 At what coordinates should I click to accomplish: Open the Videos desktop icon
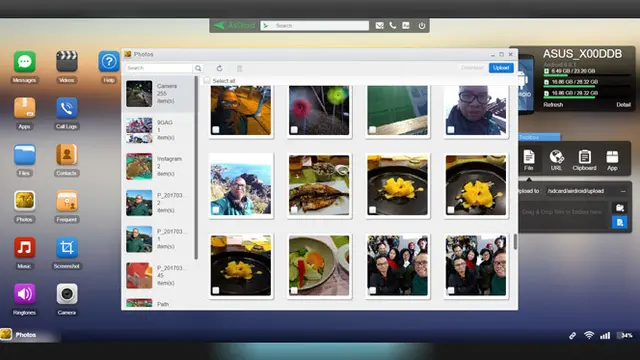[67, 62]
